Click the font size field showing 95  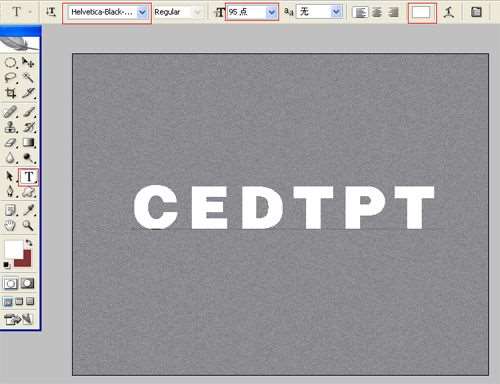point(247,12)
